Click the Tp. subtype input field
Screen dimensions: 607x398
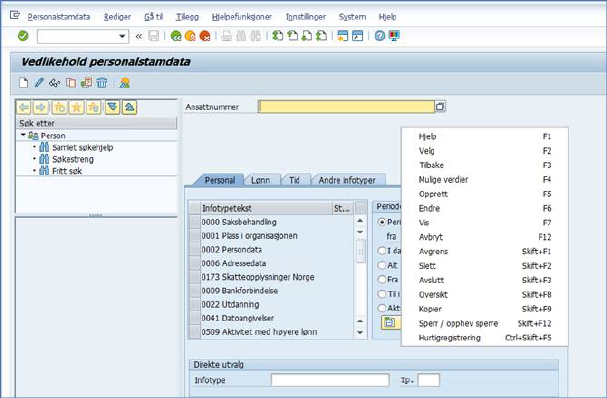[x=429, y=380]
